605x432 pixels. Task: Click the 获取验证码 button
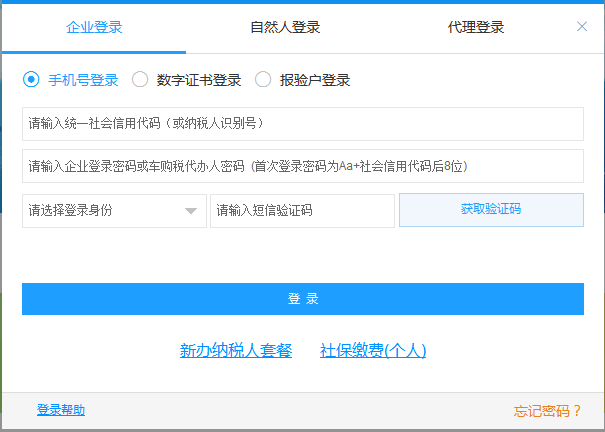click(x=491, y=210)
